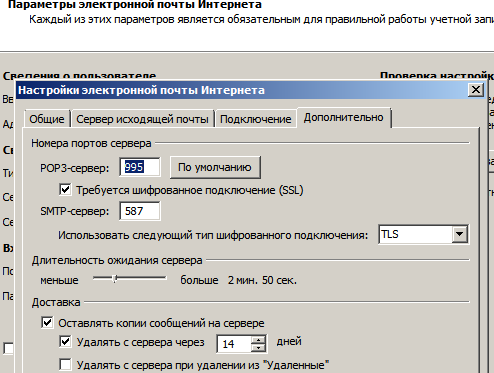The image size is (494, 373).
Task: Toggle Удалять с сервера при удалении checkbox
Action: (x=65, y=364)
